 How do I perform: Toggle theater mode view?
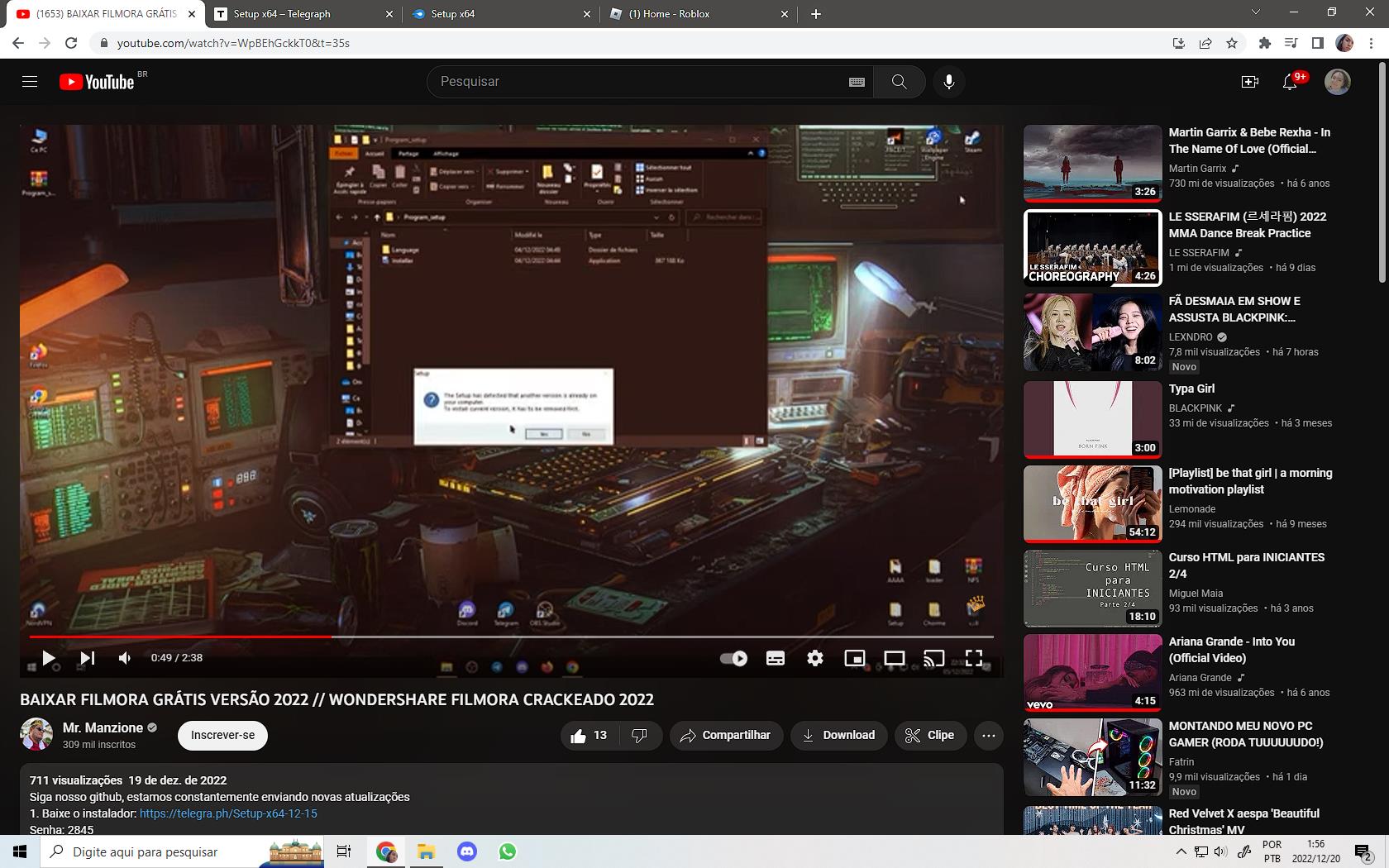[894, 658]
